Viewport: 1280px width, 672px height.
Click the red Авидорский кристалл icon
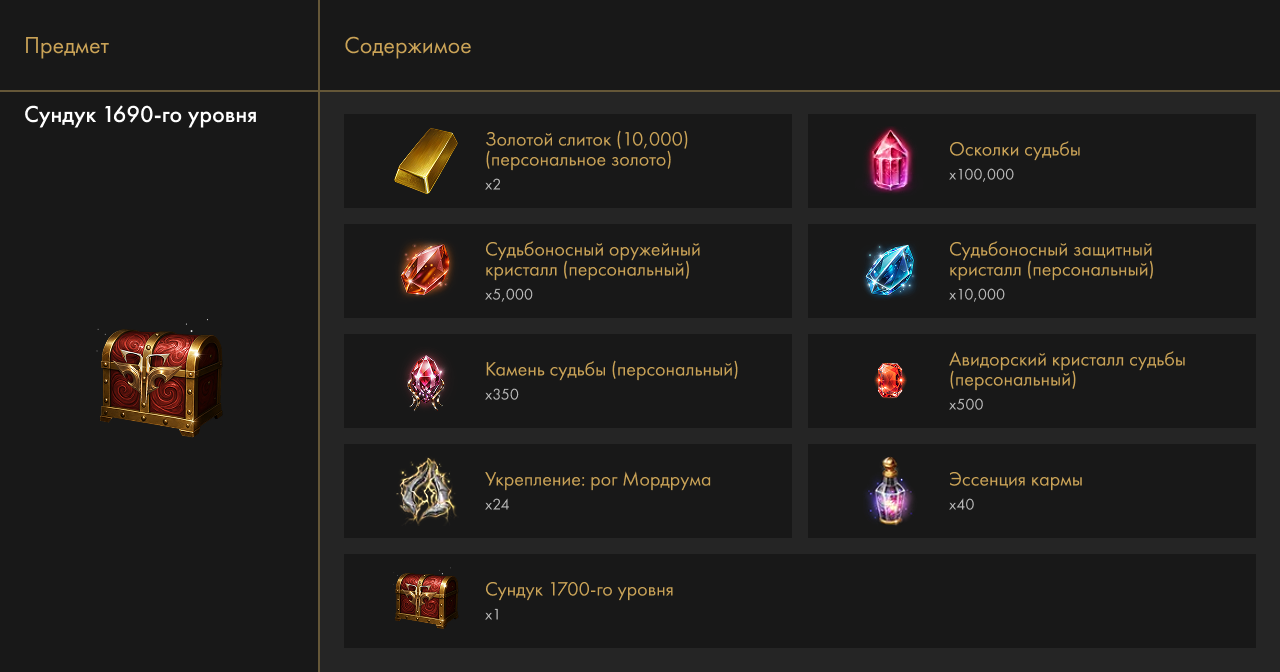pos(890,380)
